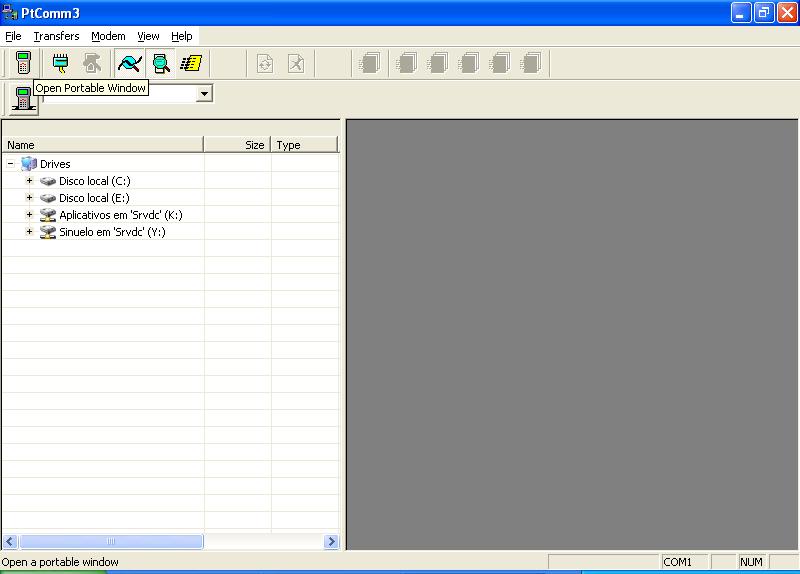
Task: Click the file list scrollbar left arrow
Action: point(10,541)
